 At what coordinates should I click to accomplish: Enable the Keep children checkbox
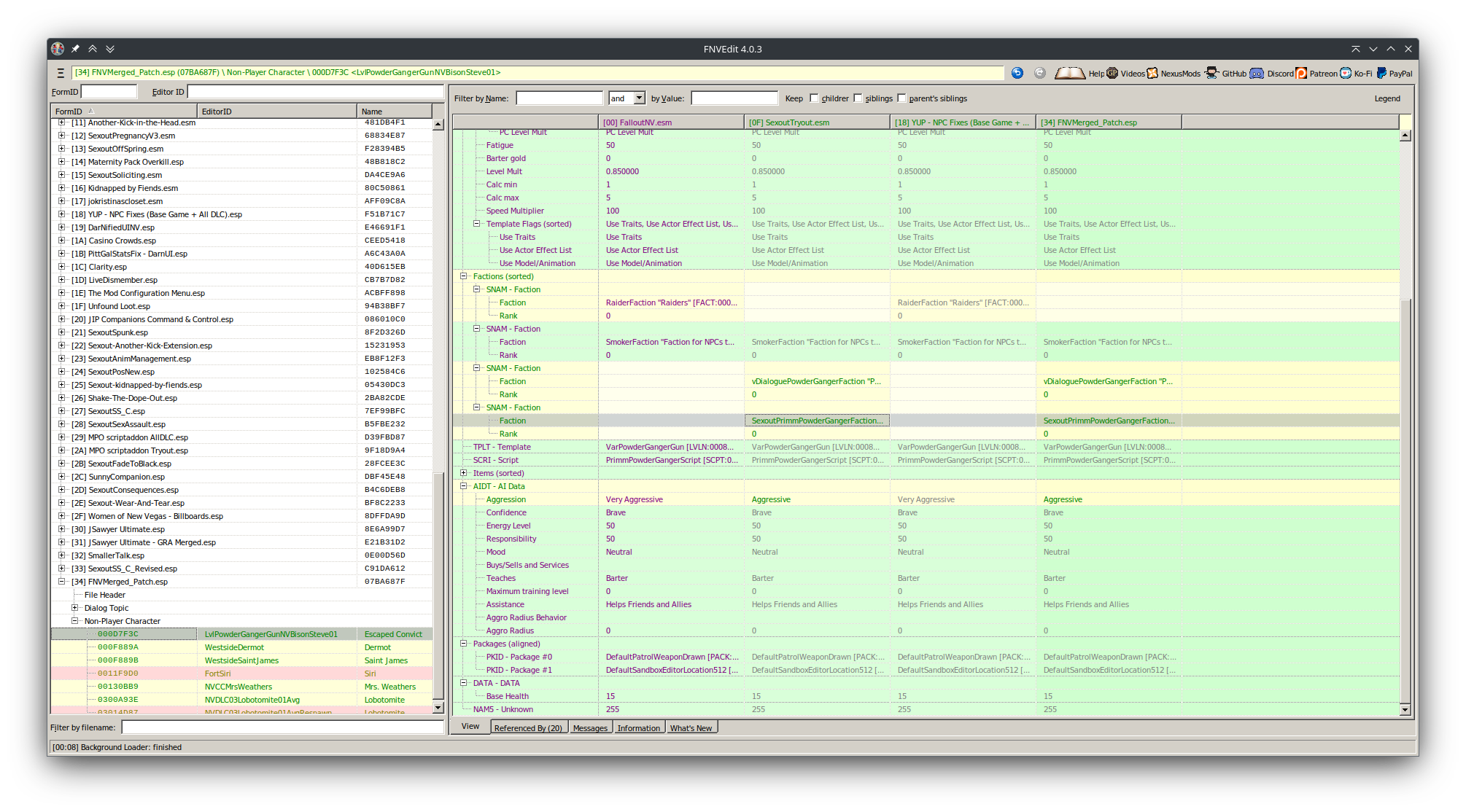pyautogui.click(x=815, y=98)
